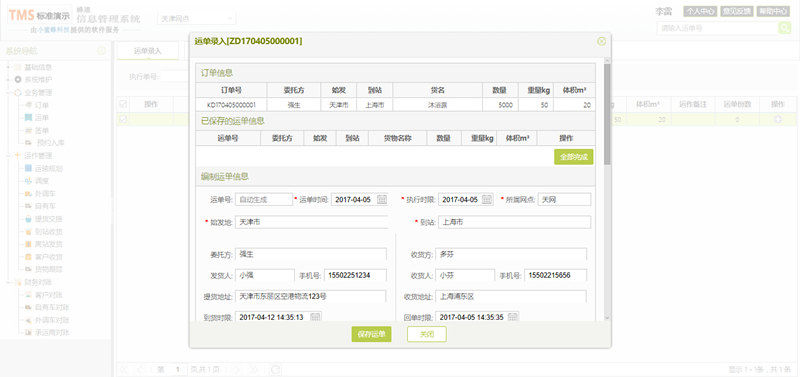The width and height of the screenshot is (800, 377).
Task: Click the page number field in the pagination bar
Action: click(178, 369)
